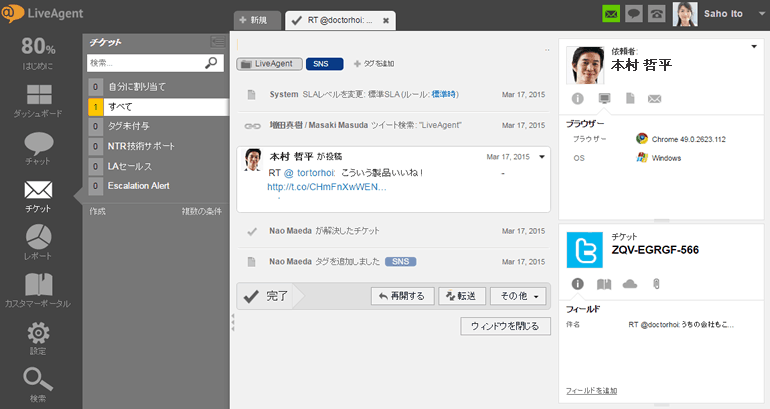Click the blue SNS tag at top

click(x=324, y=64)
